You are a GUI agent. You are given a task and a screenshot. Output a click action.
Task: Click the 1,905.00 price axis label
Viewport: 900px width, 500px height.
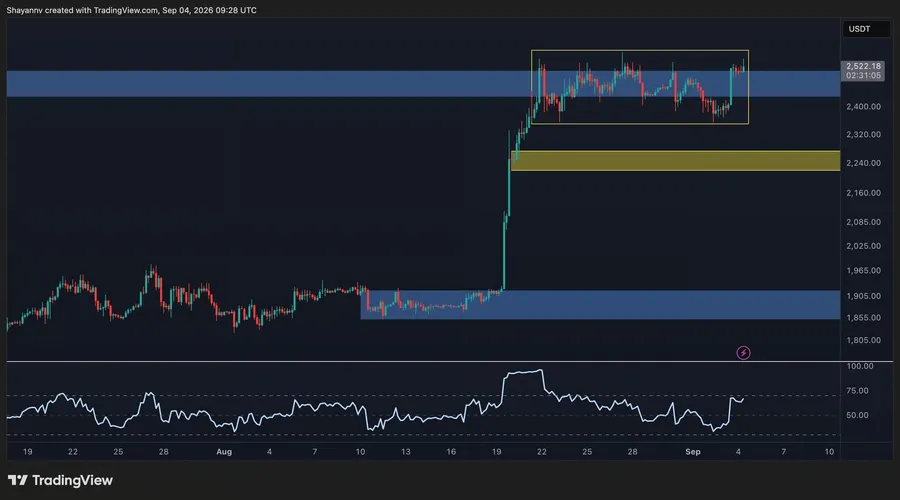pyautogui.click(x=863, y=296)
